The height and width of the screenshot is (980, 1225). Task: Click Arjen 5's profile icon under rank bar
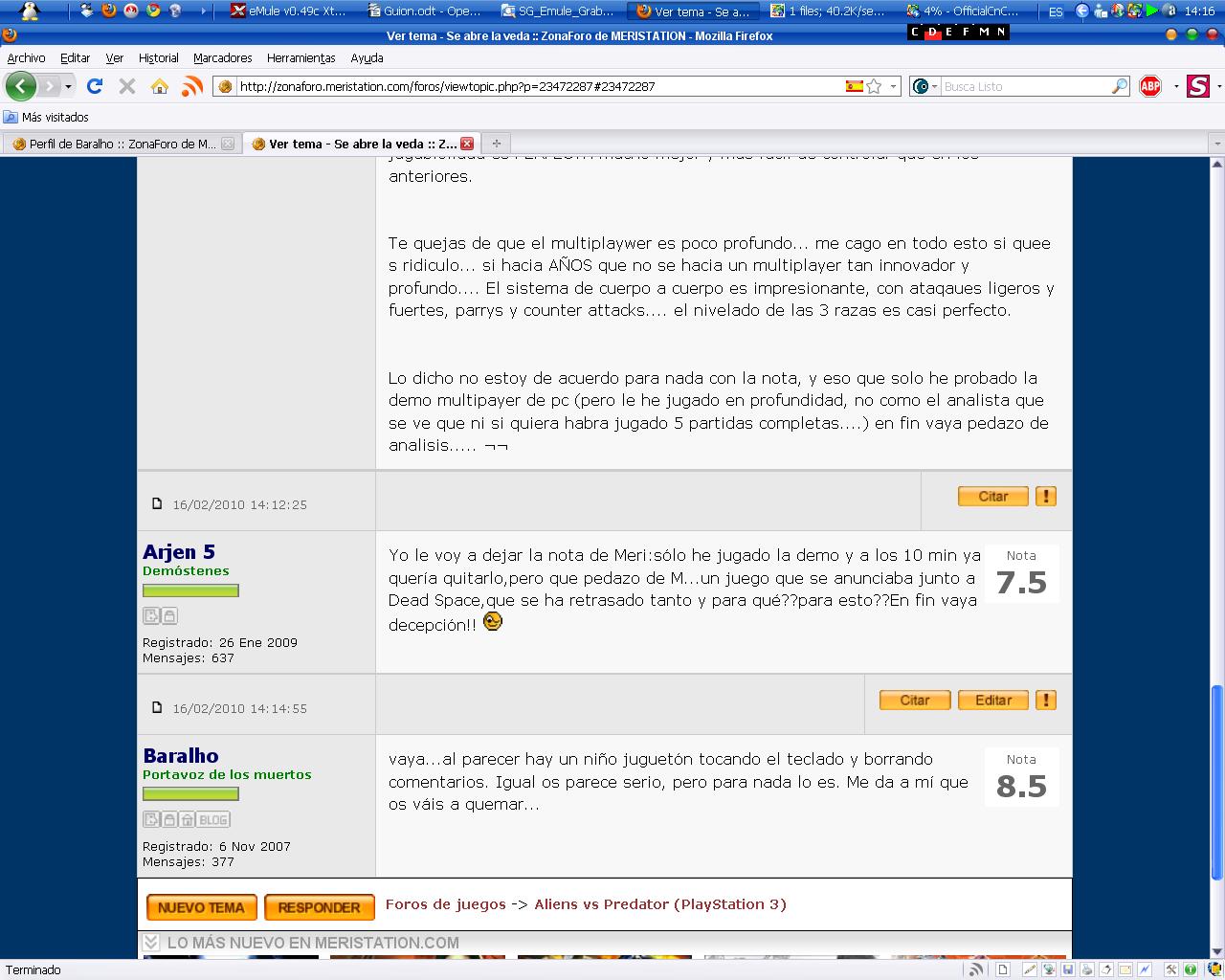tap(151, 615)
